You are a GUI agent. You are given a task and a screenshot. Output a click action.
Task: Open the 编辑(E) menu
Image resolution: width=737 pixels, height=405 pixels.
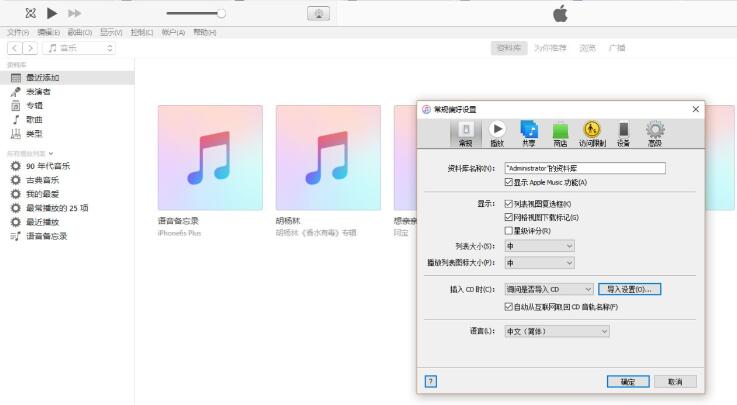[48, 32]
